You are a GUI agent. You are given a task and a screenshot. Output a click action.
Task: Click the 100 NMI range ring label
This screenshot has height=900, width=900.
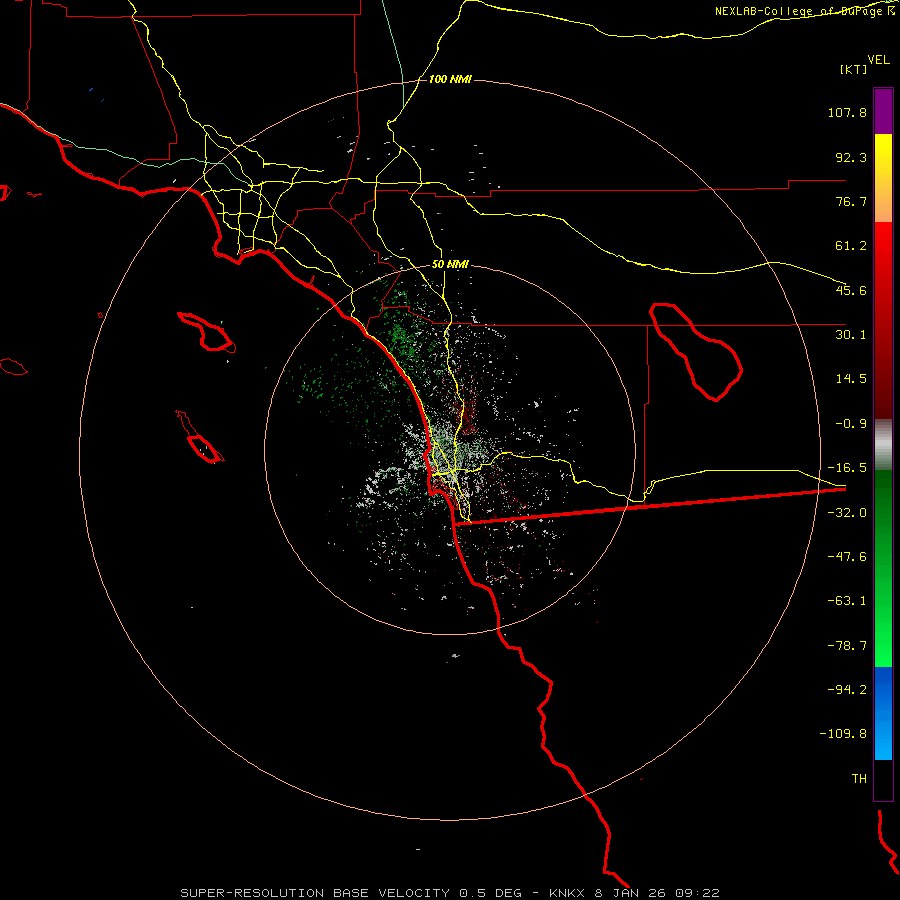[450, 79]
